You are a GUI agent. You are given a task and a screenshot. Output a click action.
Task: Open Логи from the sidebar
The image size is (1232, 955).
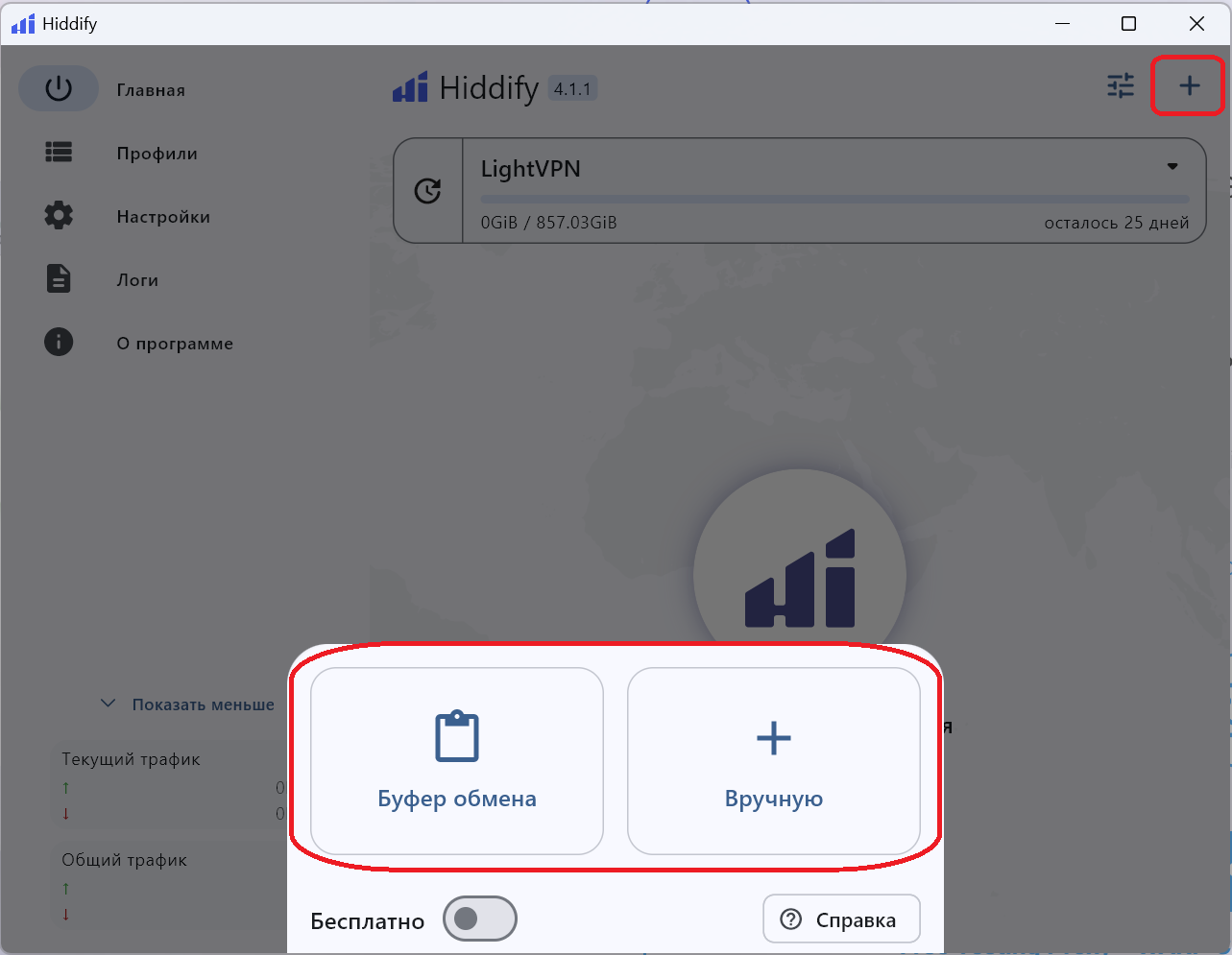pyautogui.click(x=137, y=280)
